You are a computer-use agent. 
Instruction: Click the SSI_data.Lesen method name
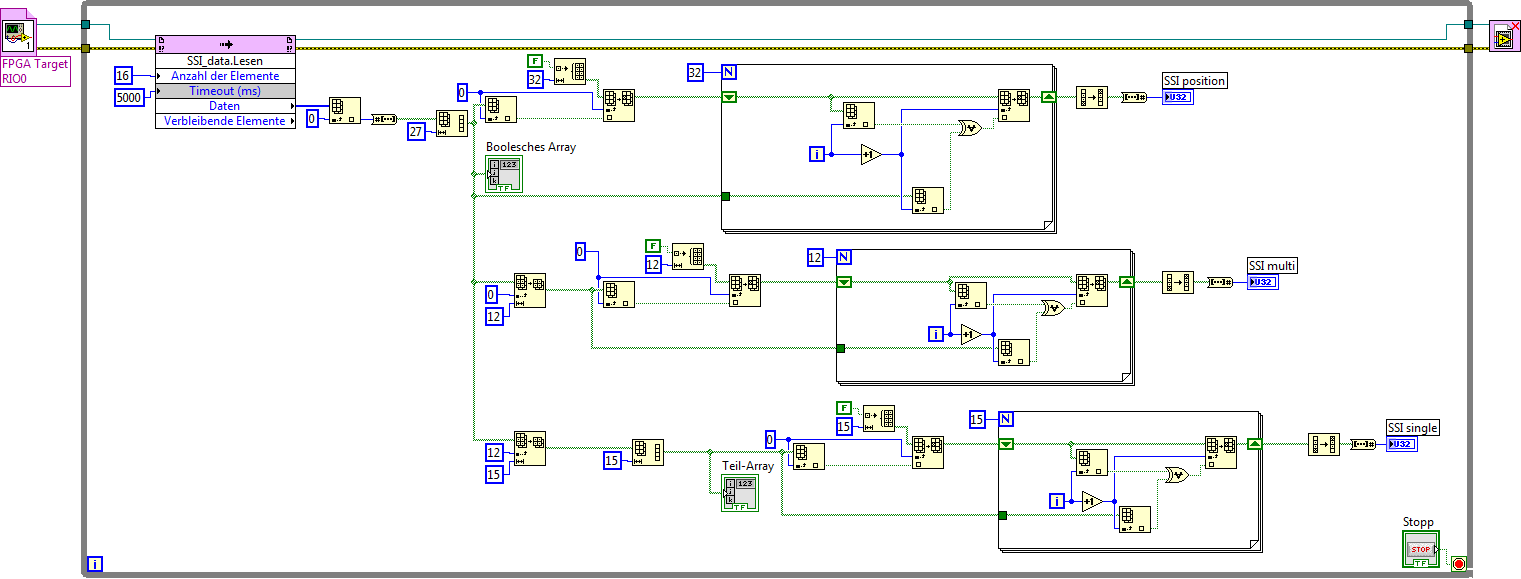pyautogui.click(x=225, y=60)
